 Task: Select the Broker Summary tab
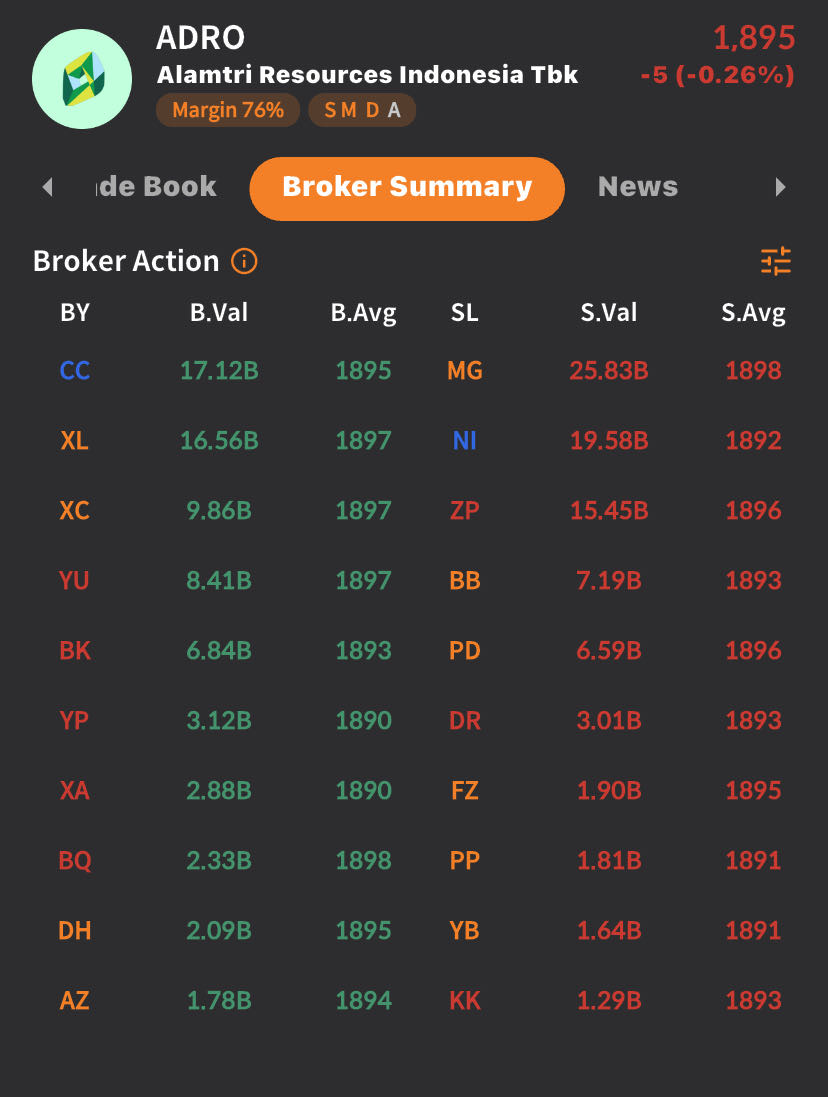point(407,187)
